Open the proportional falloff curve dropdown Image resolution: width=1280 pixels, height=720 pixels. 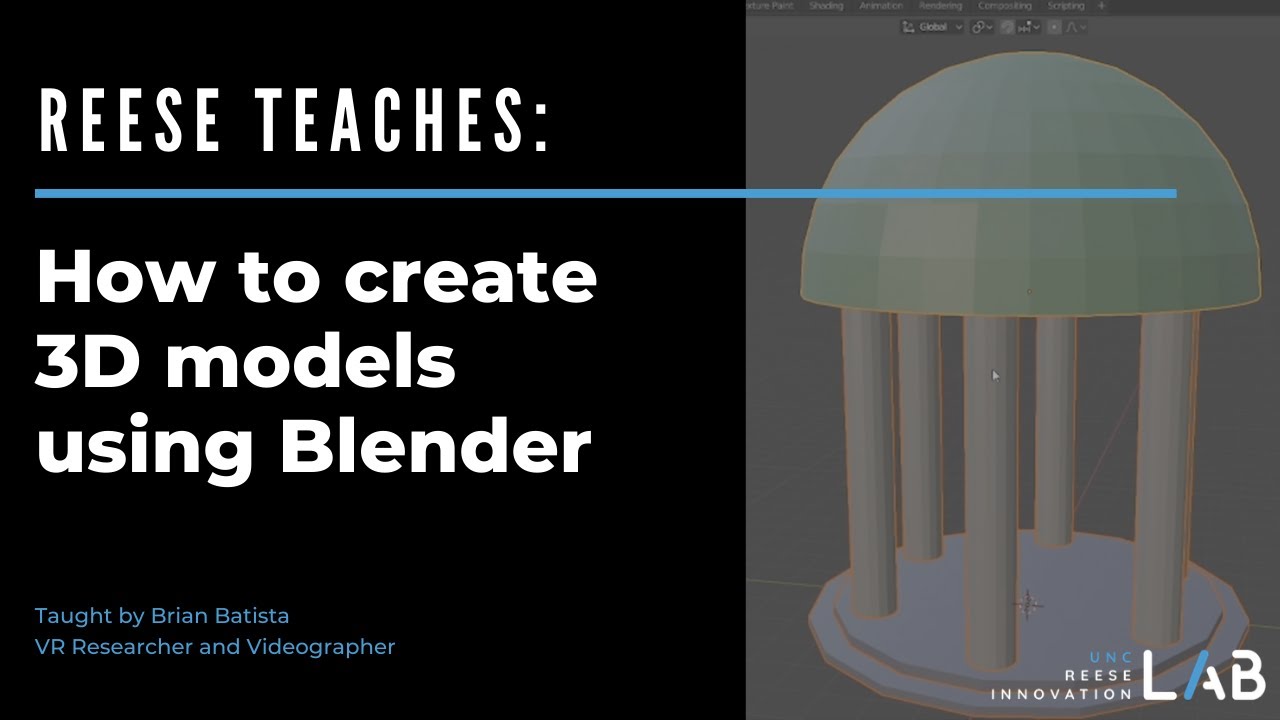(x=1077, y=27)
